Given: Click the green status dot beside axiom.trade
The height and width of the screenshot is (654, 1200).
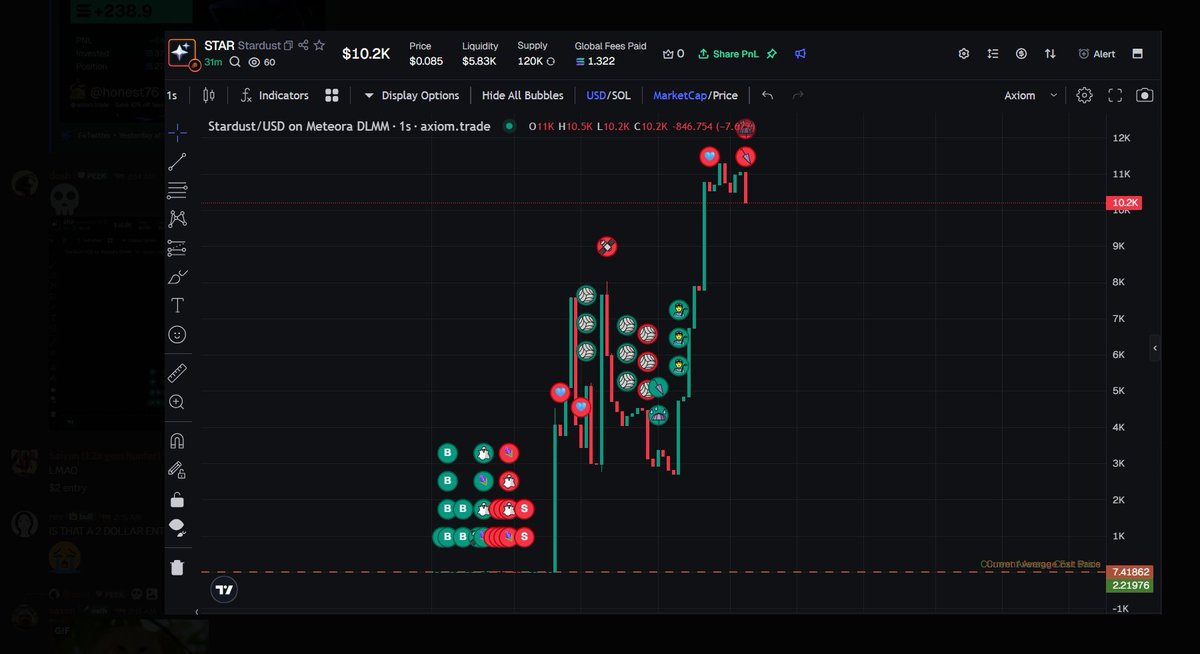Looking at the screenshot, I should [x=509, y=126].
